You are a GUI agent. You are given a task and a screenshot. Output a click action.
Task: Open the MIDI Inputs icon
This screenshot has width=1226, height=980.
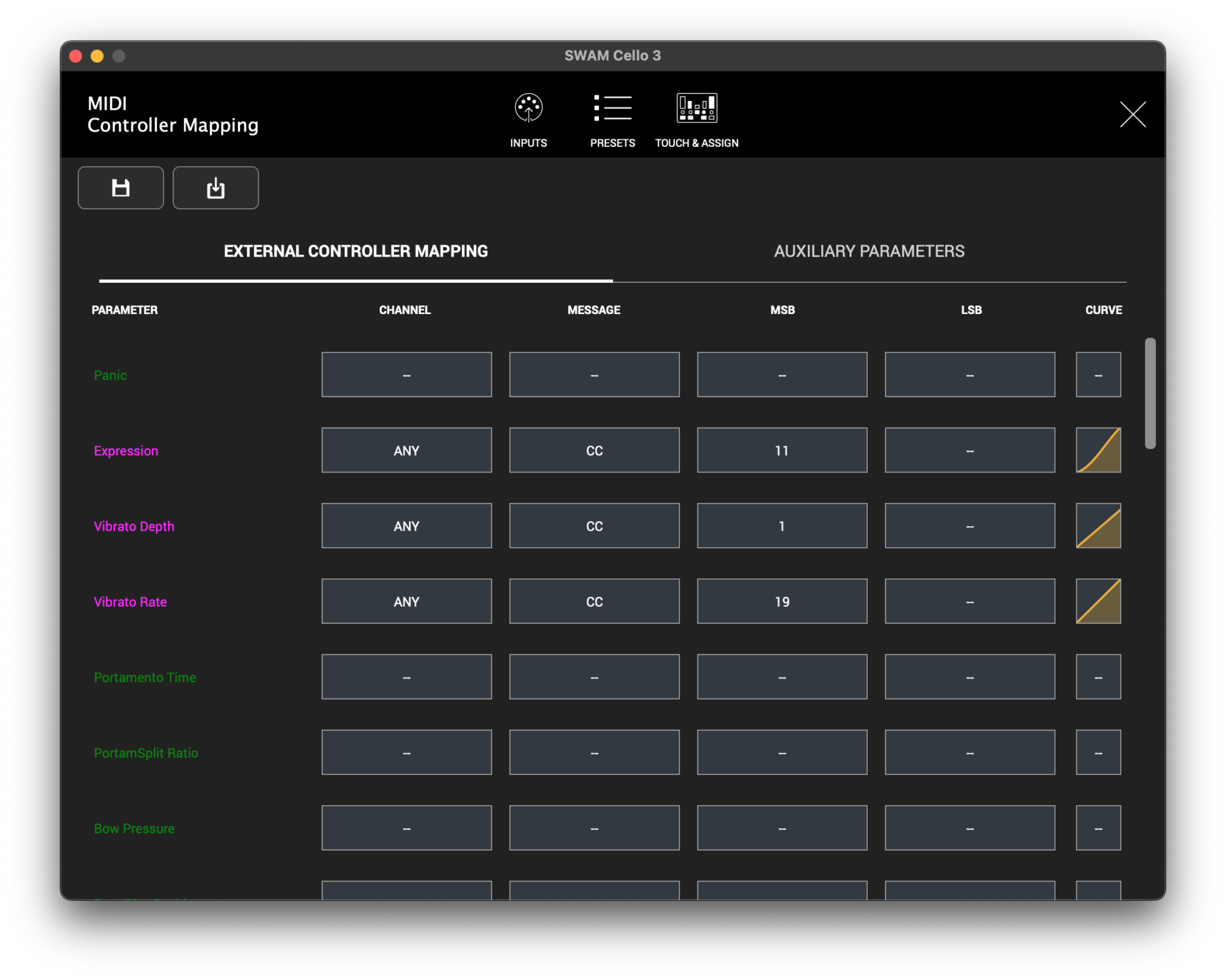pos(529,109)
